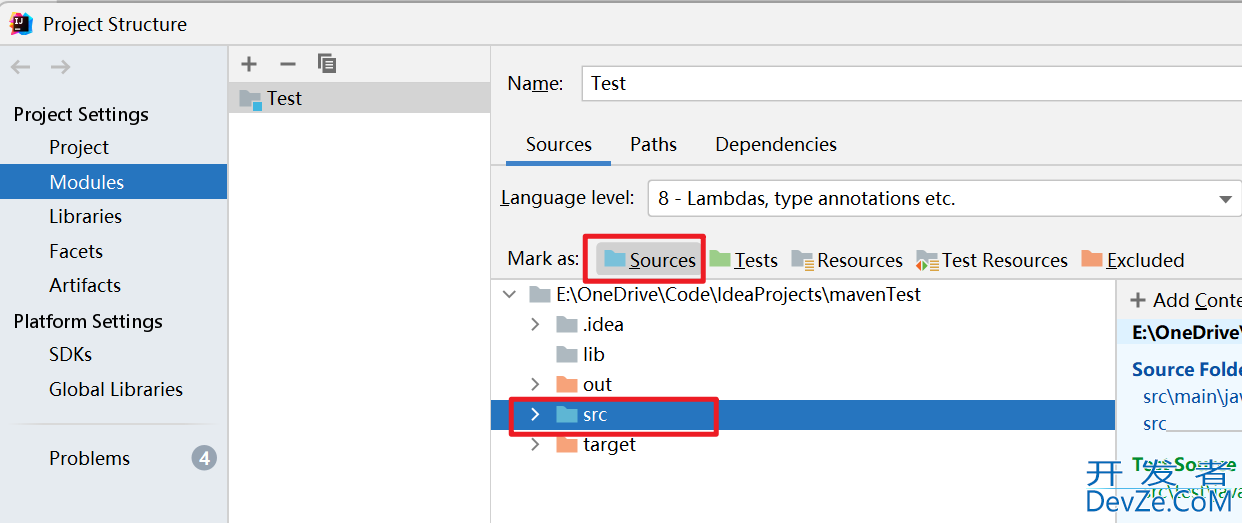This screenshot has width=1242, height=523.
Task: Select the Test module in list
Action: click(x=359, y=98)
